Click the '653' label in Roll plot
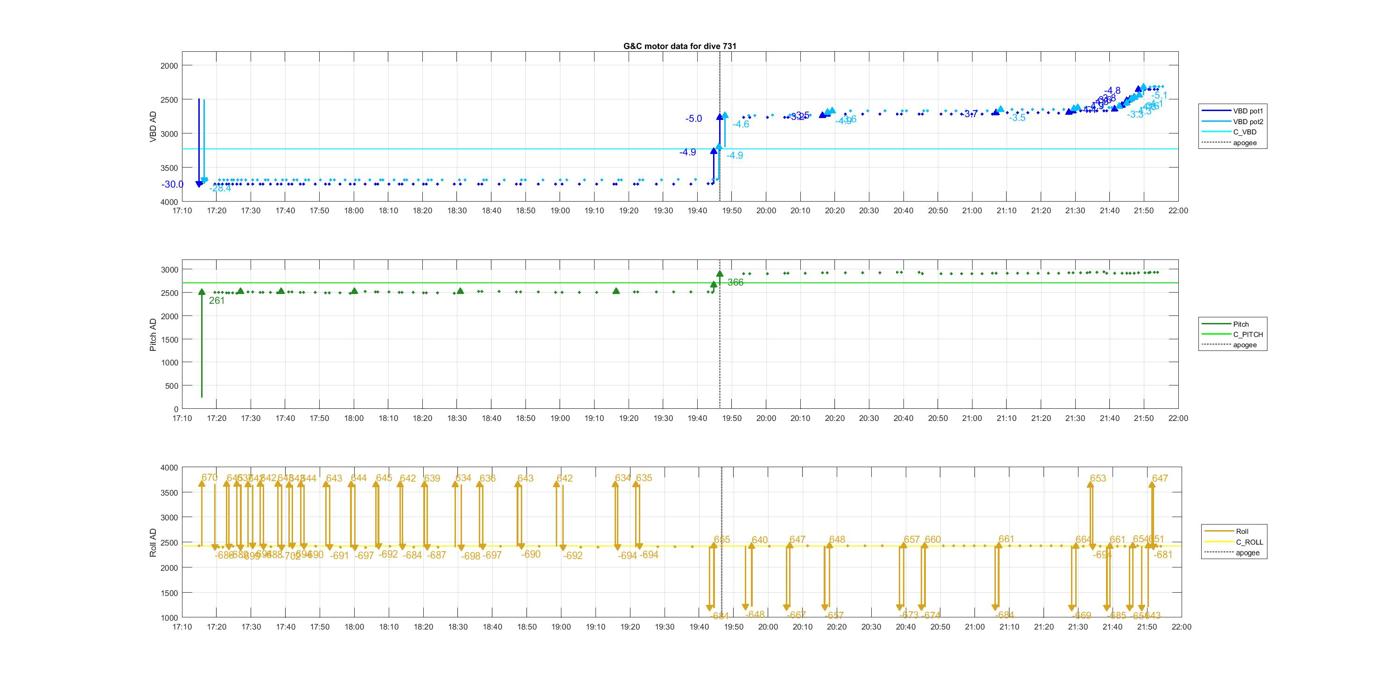The image size is (1400, 693). point(1098,479)
